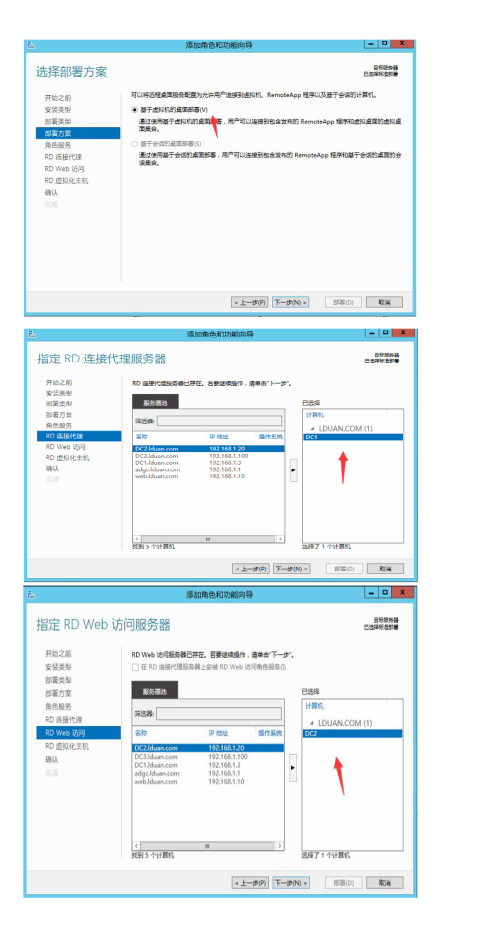Click 192.168.1.100 cell in RD 连接代理服务器 window
Viewport: 500px width, 935px height.
tap(229, 456)
